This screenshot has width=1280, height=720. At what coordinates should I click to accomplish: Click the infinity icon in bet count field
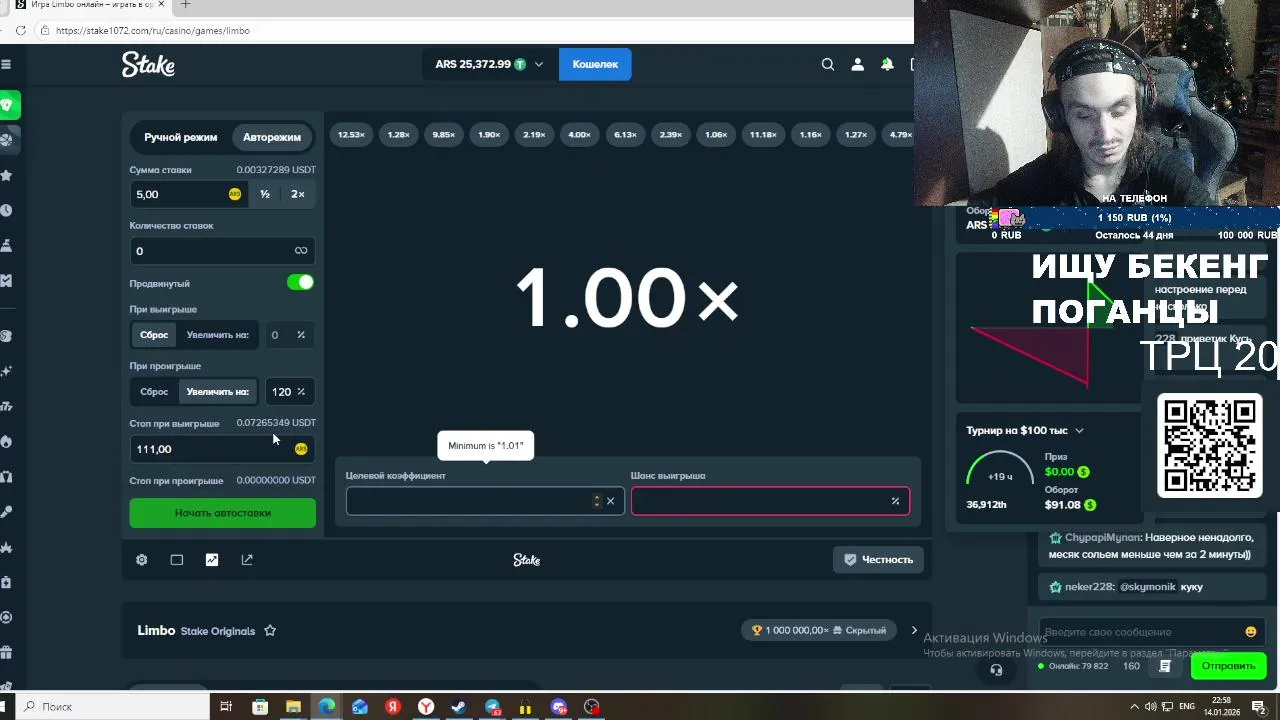coord(301,251)
